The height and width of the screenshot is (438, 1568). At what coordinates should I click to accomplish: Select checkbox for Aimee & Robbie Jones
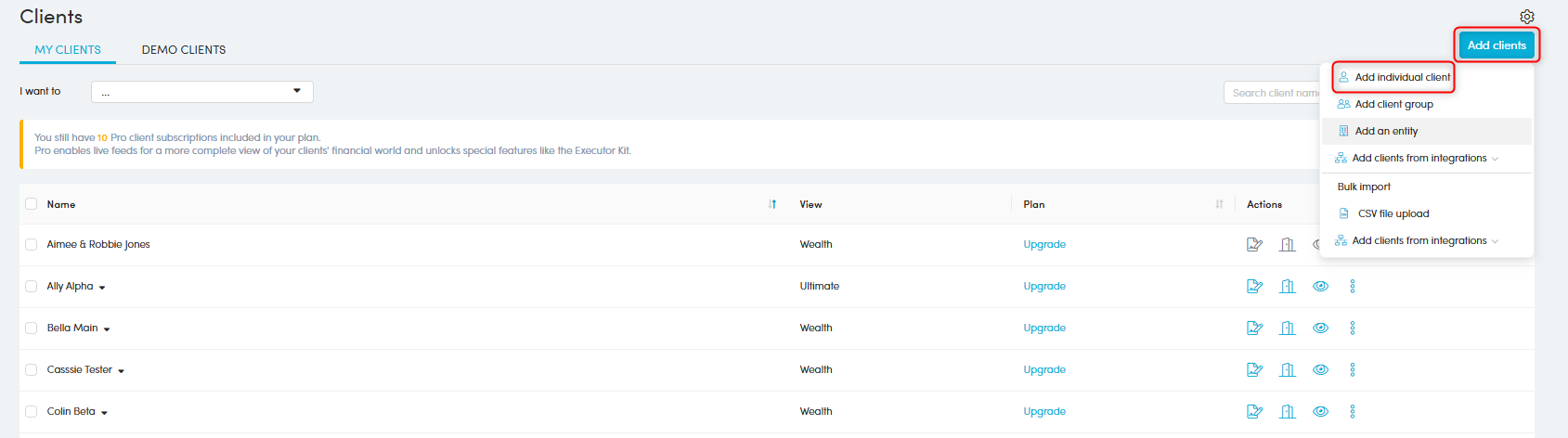point(32,244)
